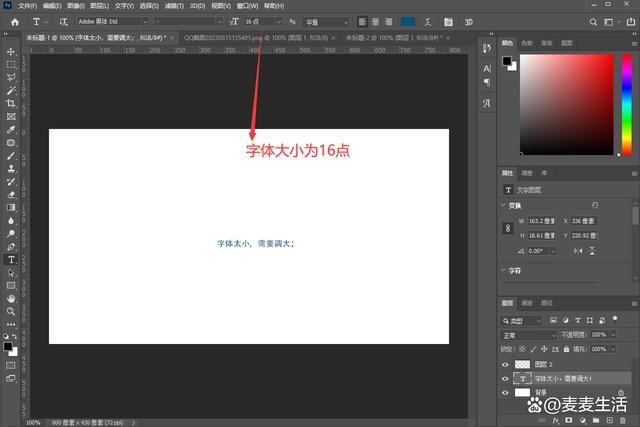Select the Clone Stamp tool
Viewport: 640px width, 427px height.
pyautogui.click(x=11, y=169)
